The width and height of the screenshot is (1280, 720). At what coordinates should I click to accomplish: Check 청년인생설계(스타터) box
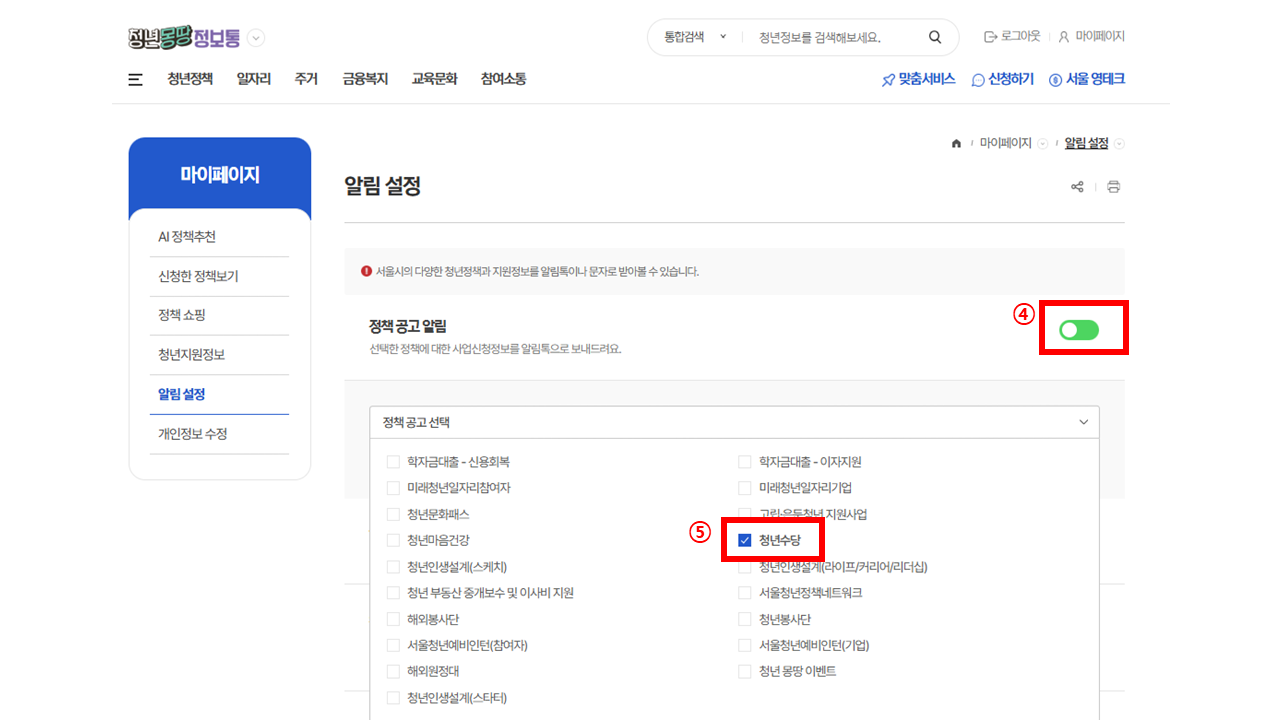click(x=393, y=698)
